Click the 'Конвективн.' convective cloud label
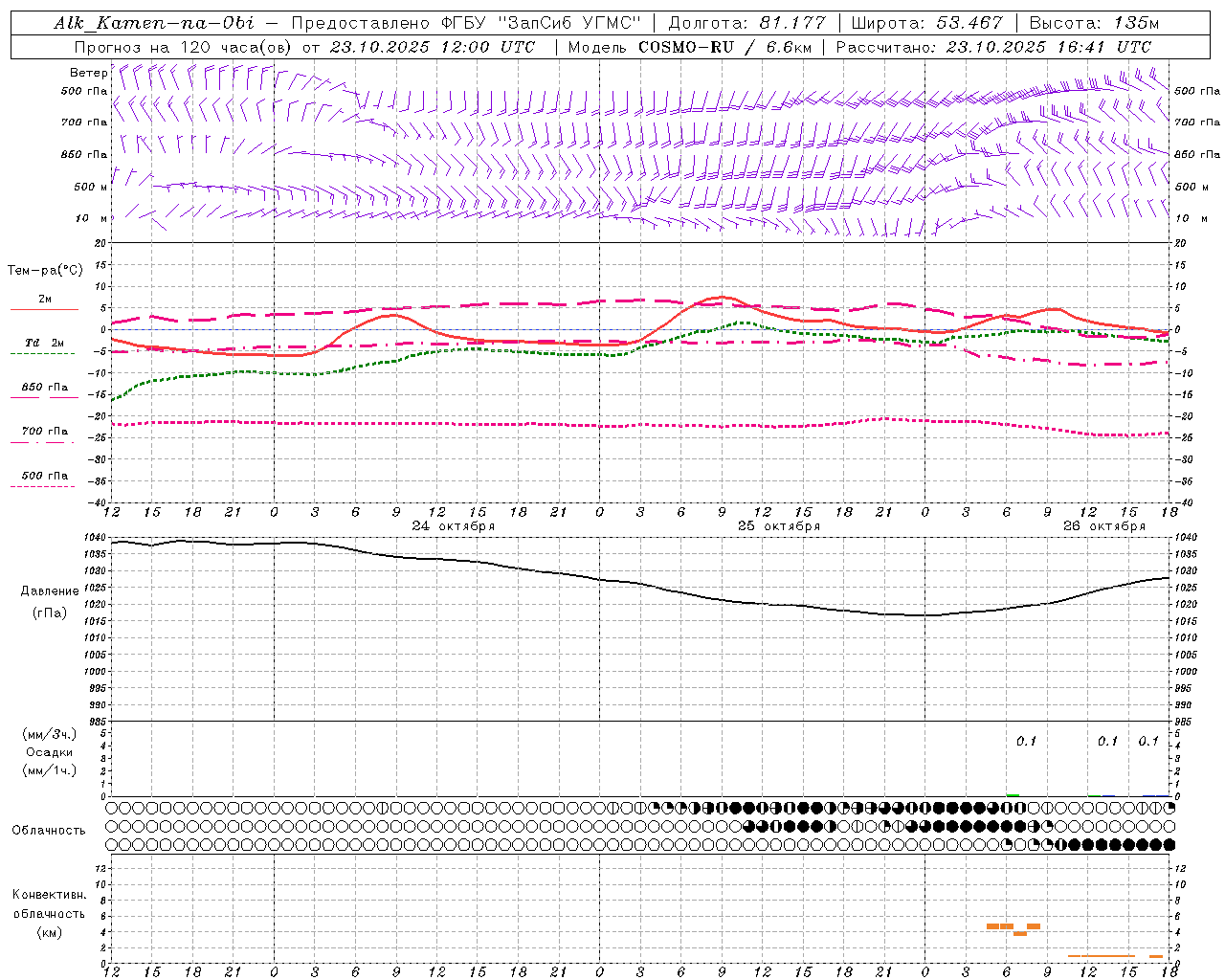This screenshot has height=980, width=1225. [49, 895]
